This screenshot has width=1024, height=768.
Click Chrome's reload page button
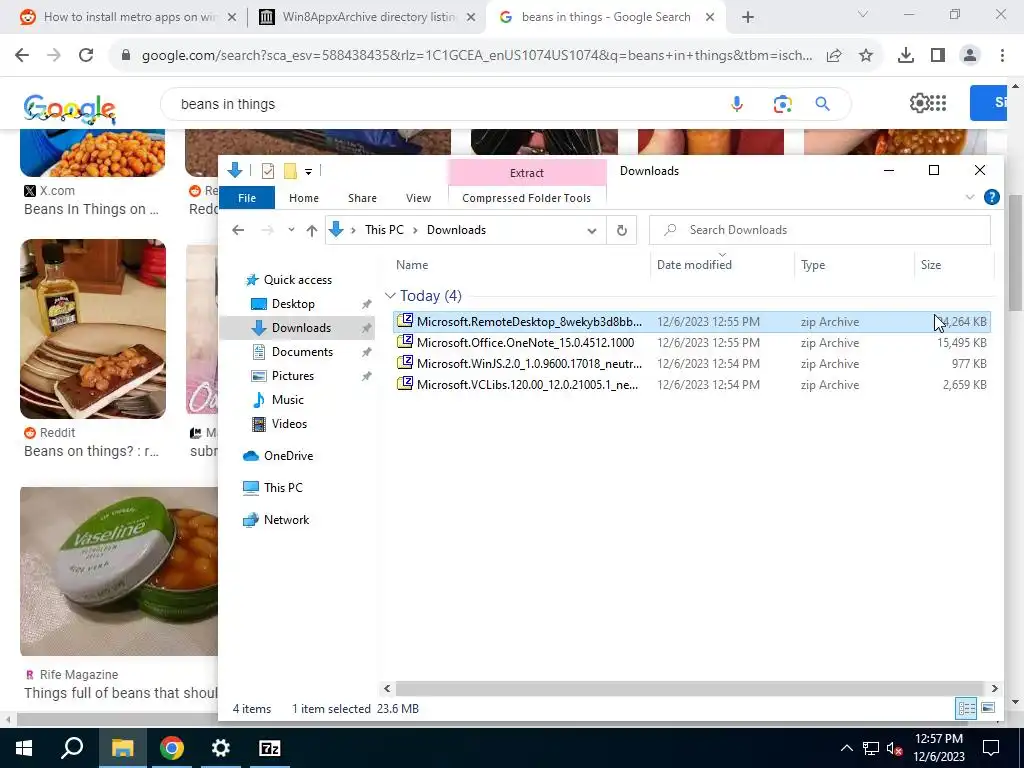[x=86, y=56]
